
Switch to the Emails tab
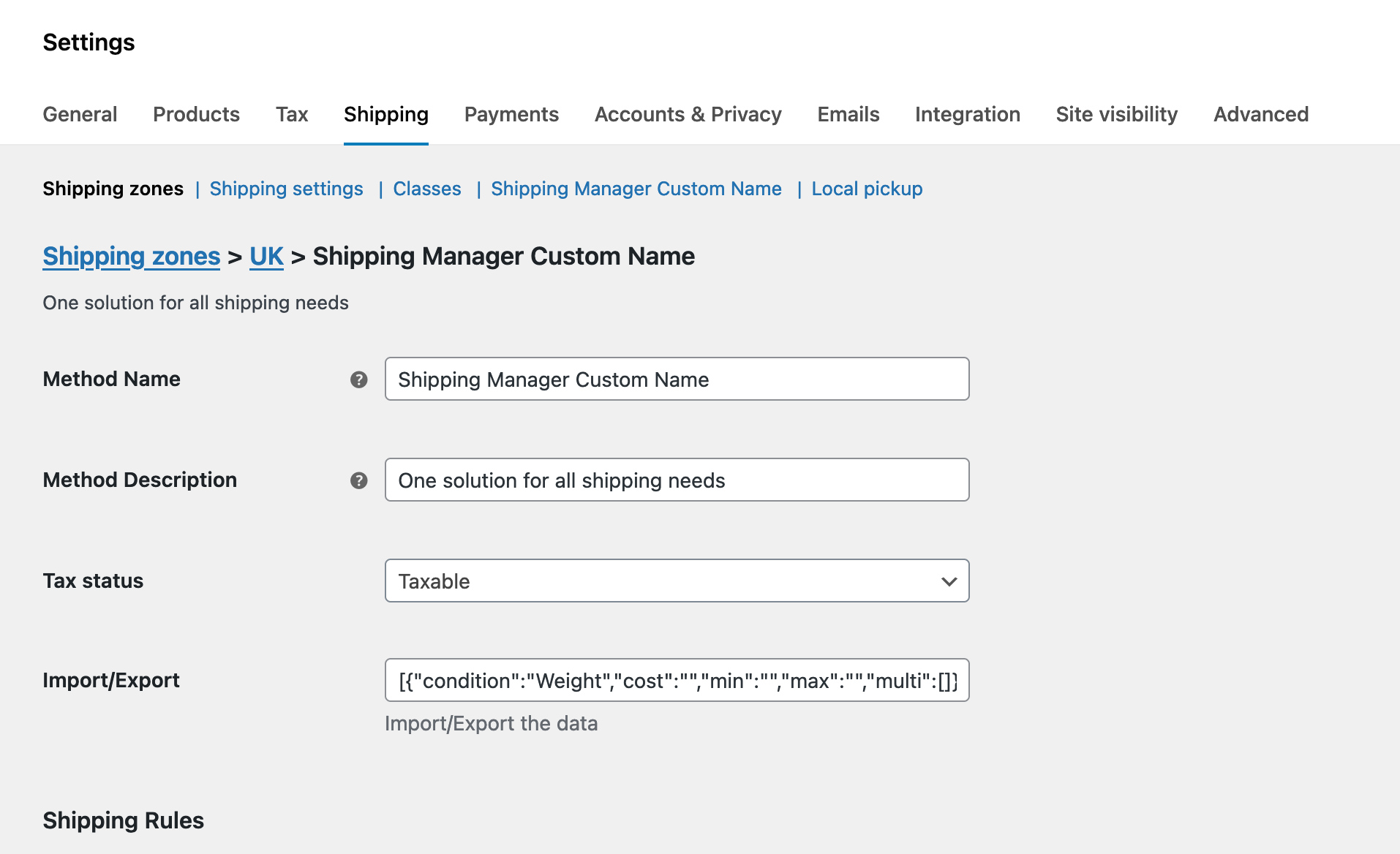click(848, 114)
